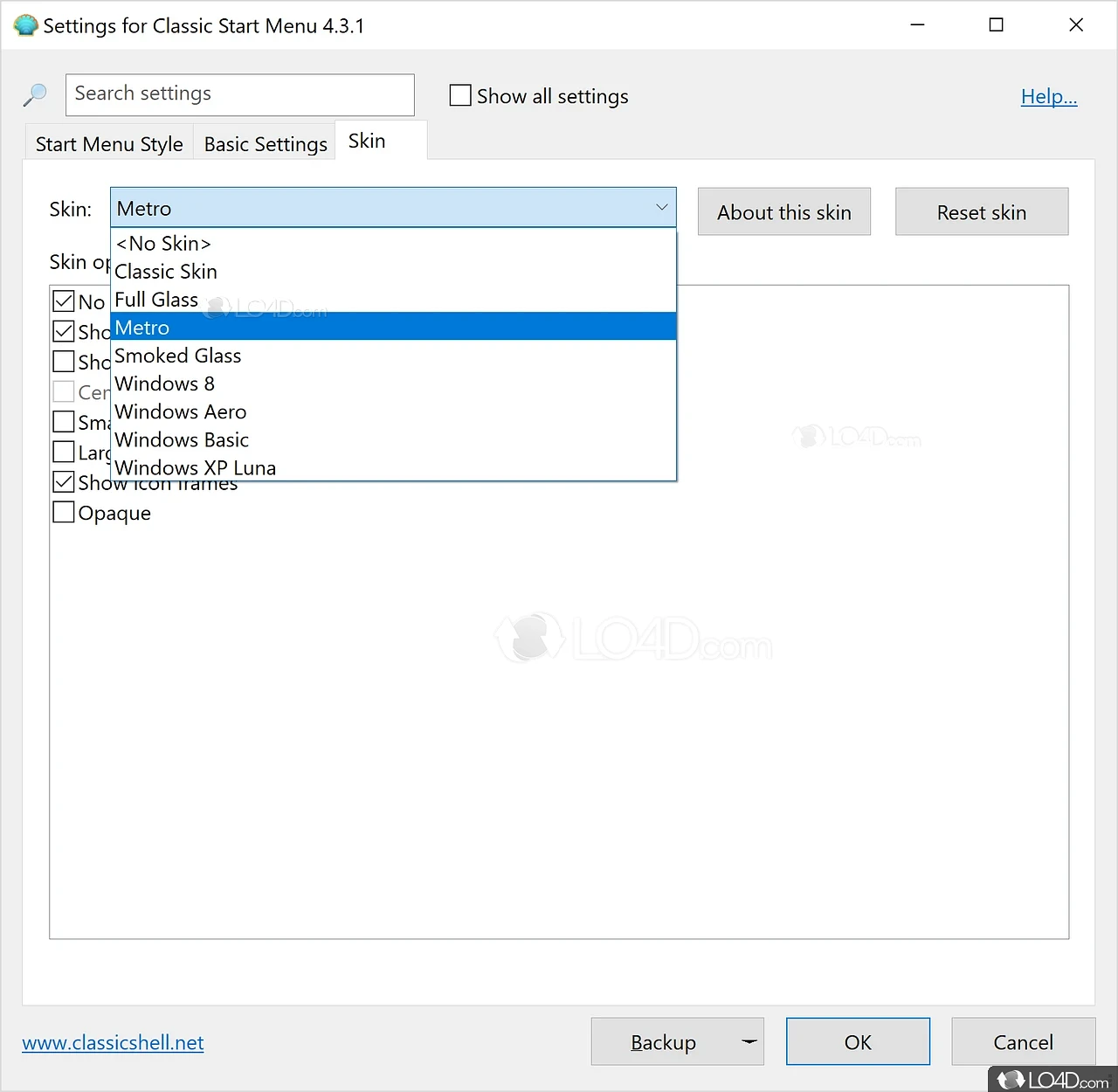Pick the Smoked Glass skin
The width and height of the screenshot is (1118, 1092).
393,356
